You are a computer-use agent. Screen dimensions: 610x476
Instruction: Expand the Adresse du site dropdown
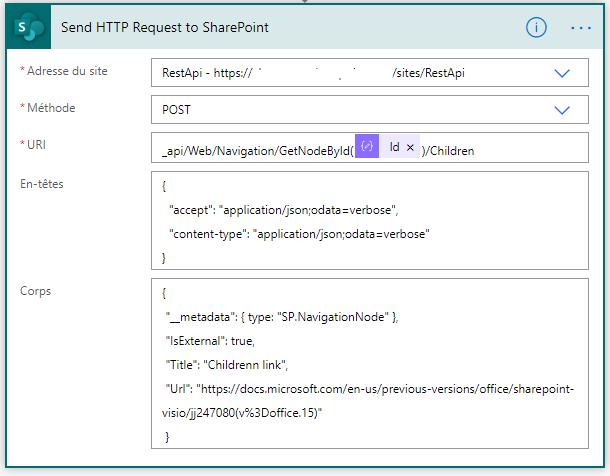click(x=562, y=73)
